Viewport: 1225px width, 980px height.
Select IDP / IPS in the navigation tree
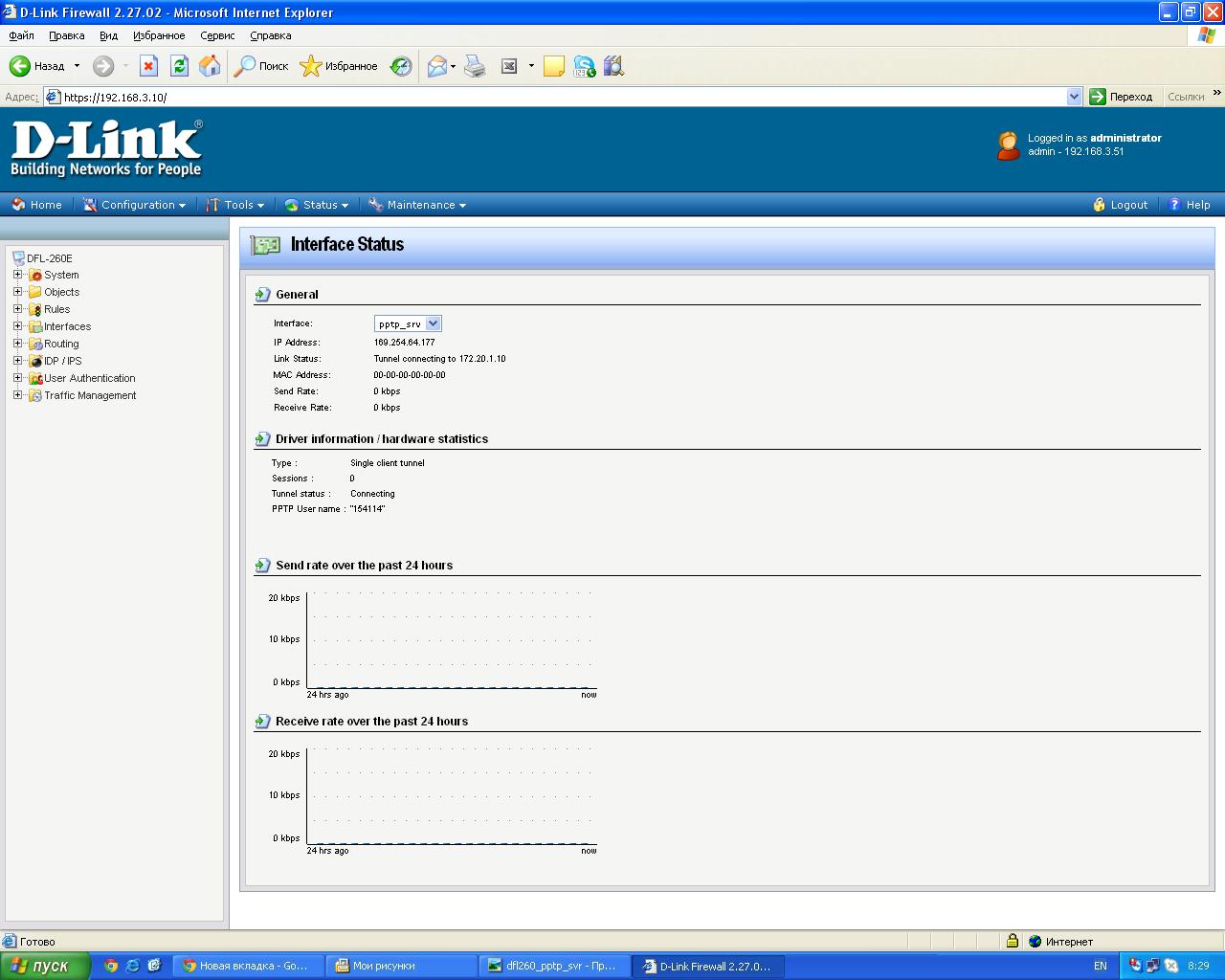pyautogui.click(x=63, y=361)
